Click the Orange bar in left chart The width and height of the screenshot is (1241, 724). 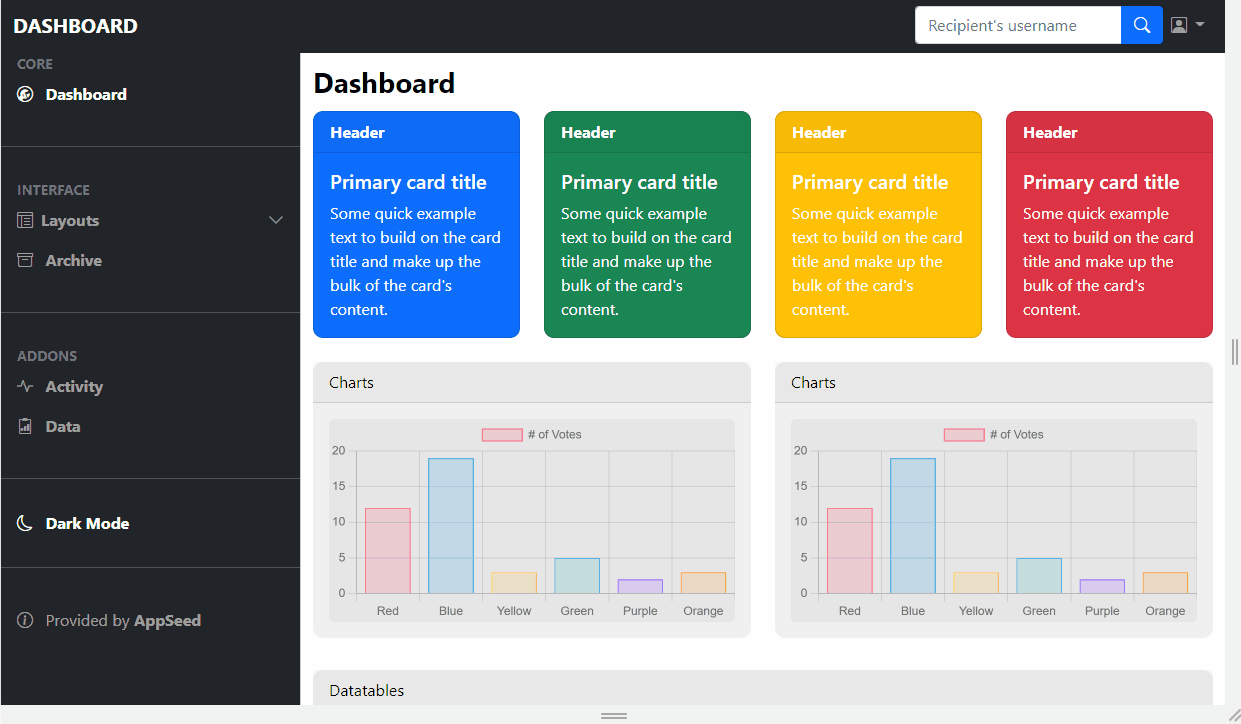pyautogui.click(x=703, y=583)
